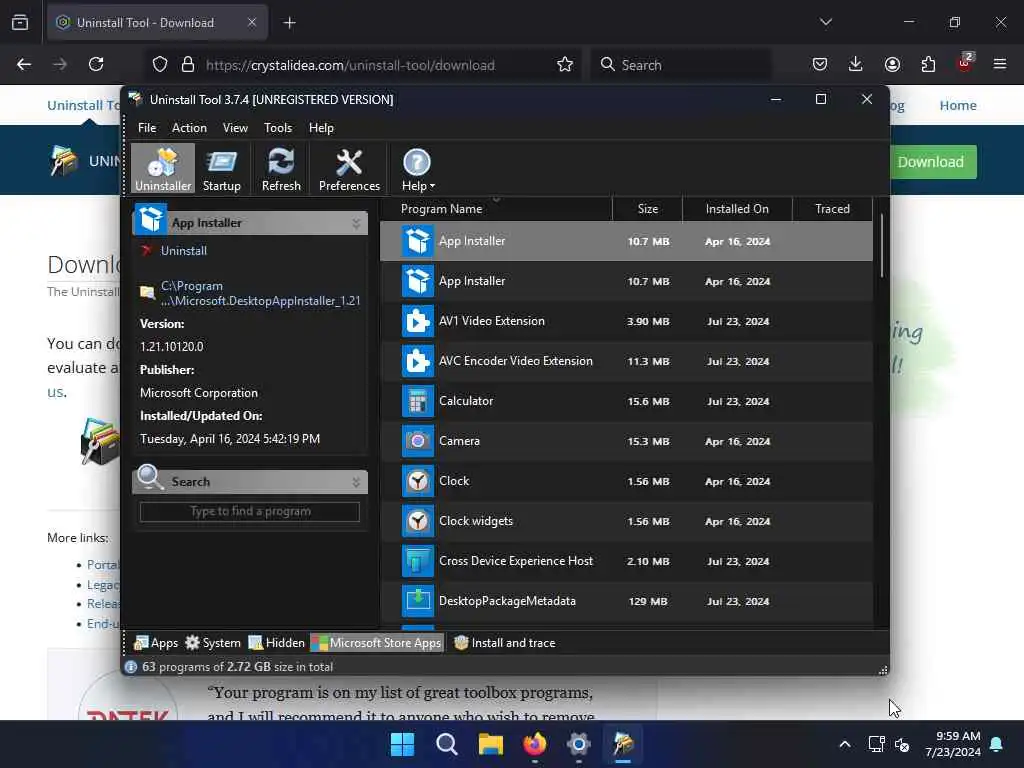The image size is (1024, 768).
Task: Switch to Microsoft Store Apps tab
Action: pyautogui.click(x=377, y=643)
